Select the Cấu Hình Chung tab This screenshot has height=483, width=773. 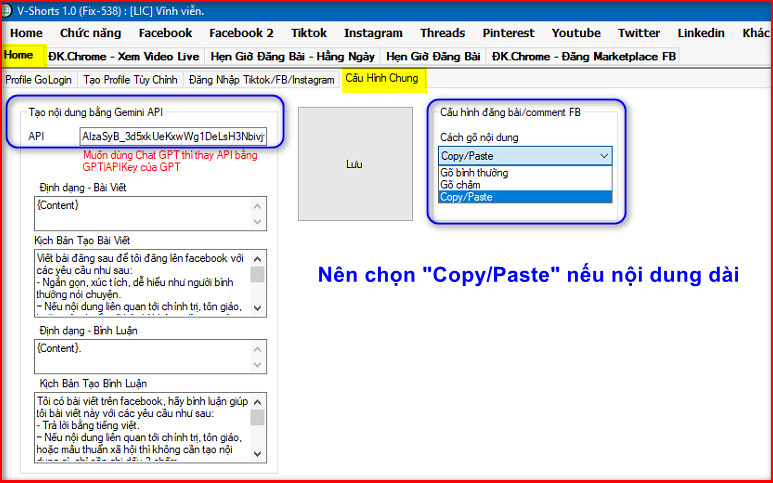(x=382, y=78)
